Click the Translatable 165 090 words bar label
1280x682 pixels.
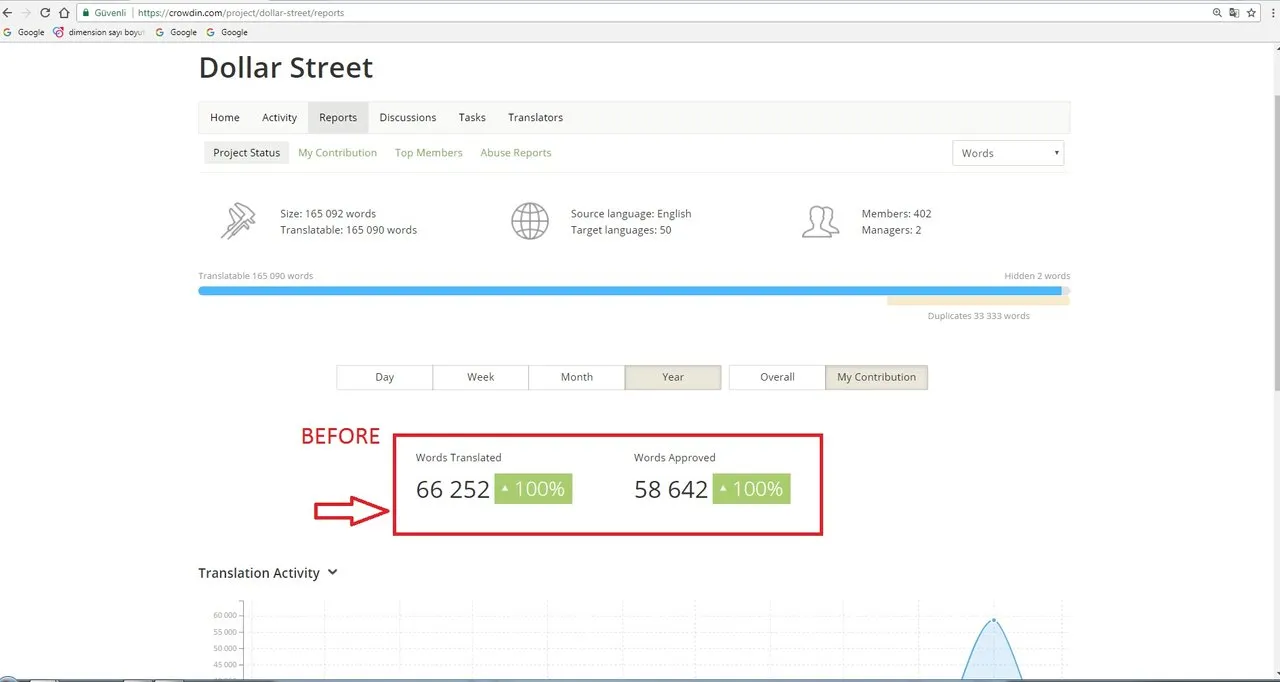(x=256, y=276)
